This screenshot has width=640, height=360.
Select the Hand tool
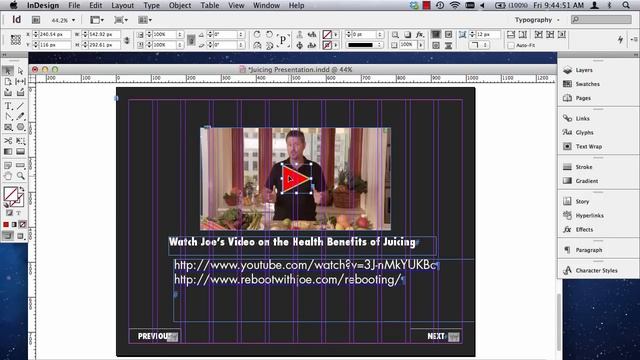click(8, 176)
